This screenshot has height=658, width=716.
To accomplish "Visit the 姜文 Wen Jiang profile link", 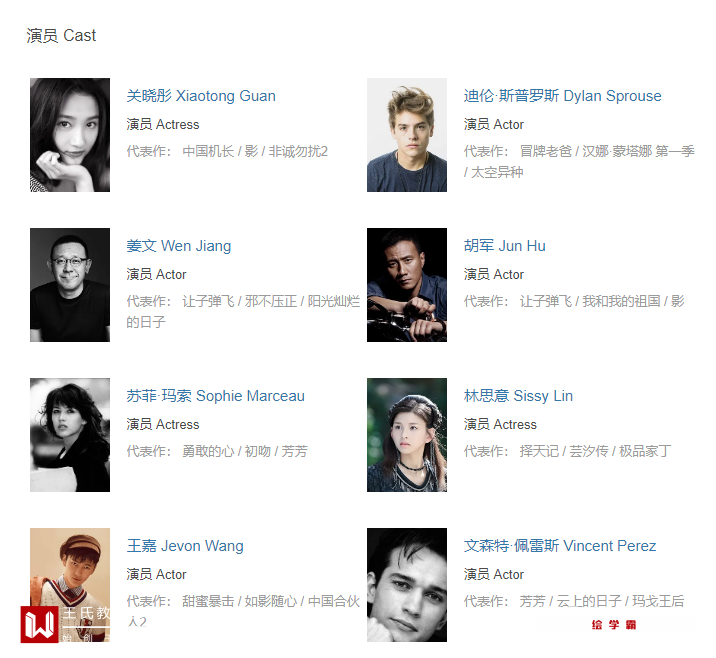I will (x=179, y=246).
